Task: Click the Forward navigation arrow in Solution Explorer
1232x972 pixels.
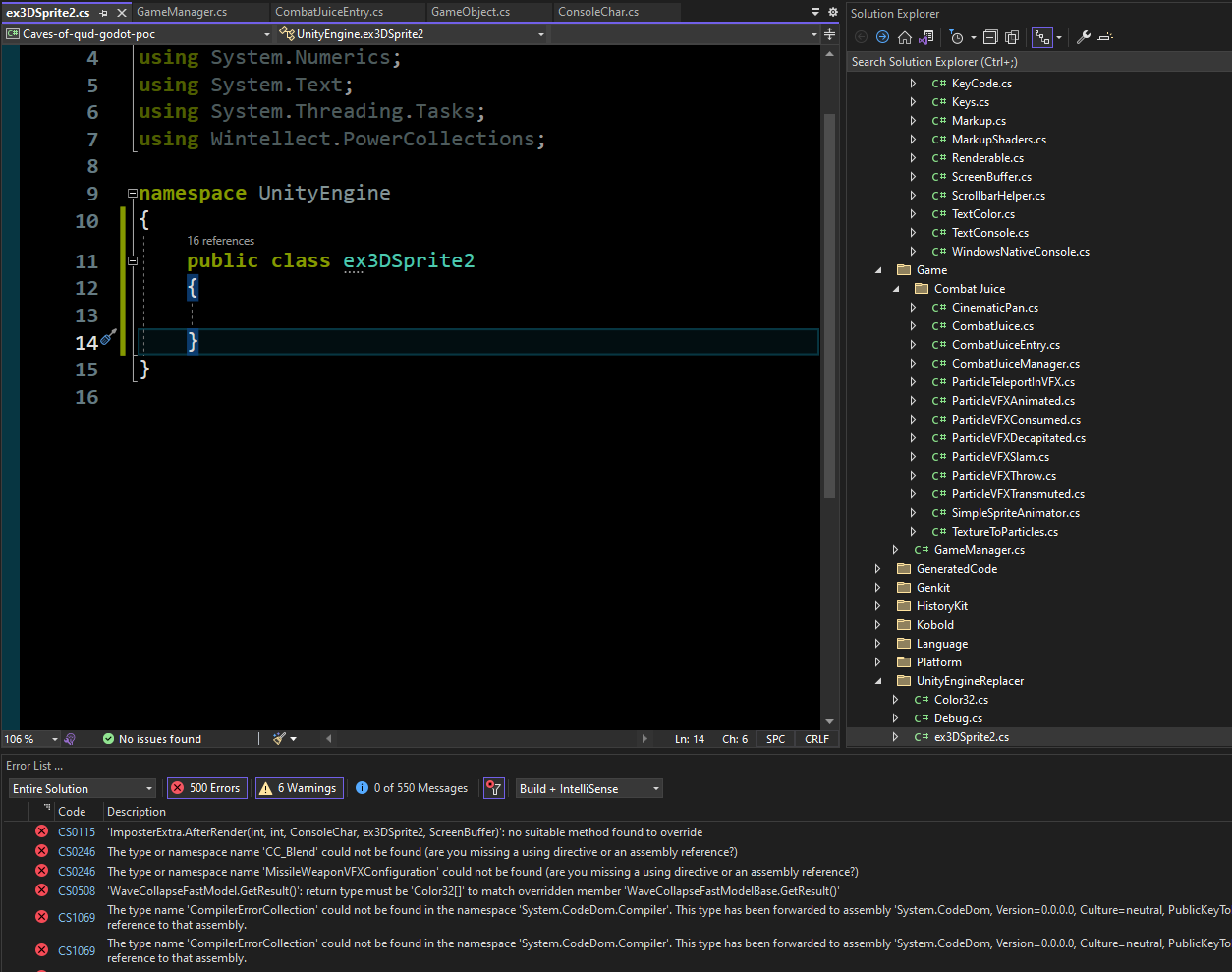Action: click(882, 37)
